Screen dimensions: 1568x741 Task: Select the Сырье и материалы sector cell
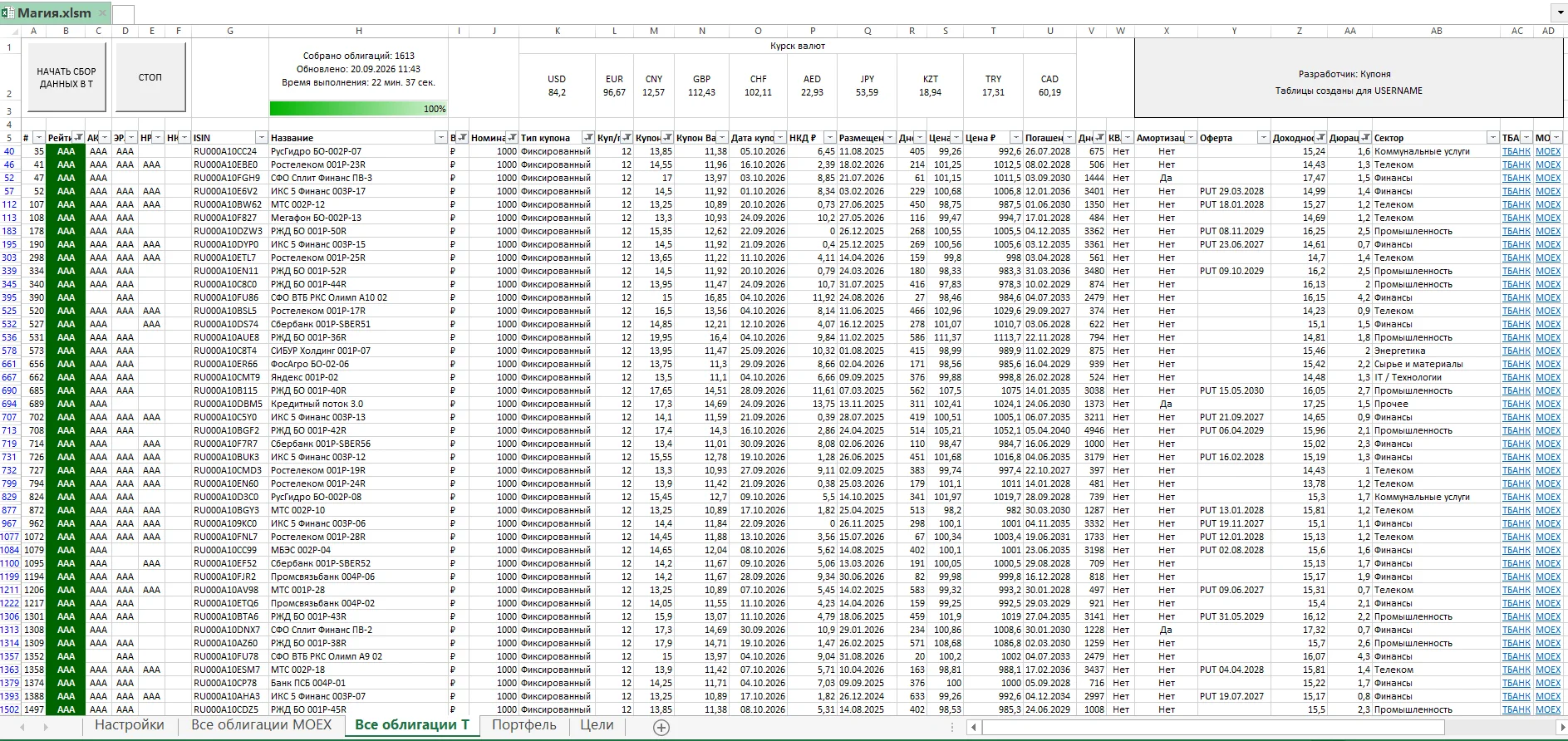[x=1436, y=364]
